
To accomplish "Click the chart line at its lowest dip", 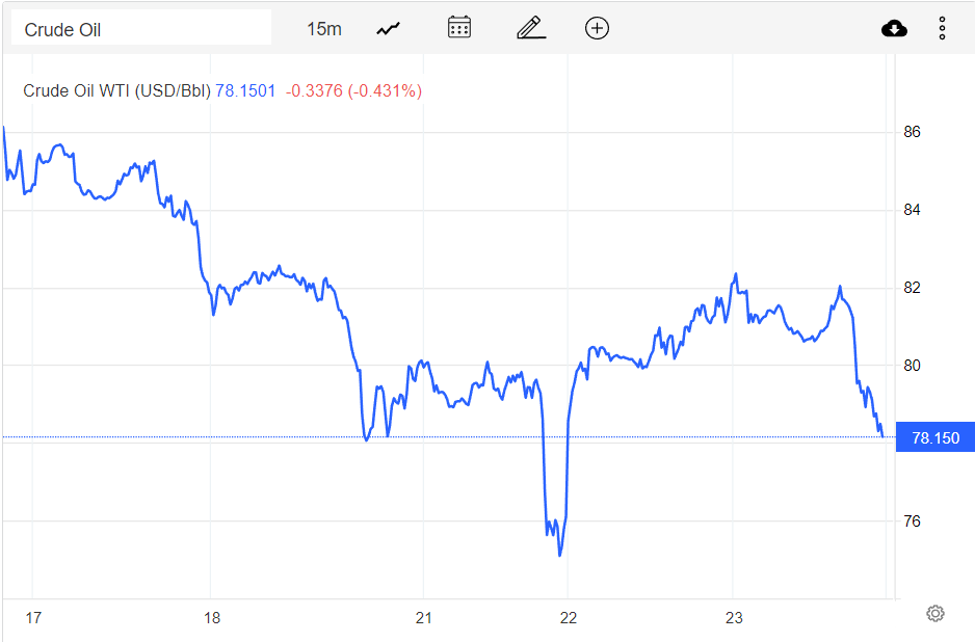I will pyautogui.click(x=559, y=555).
